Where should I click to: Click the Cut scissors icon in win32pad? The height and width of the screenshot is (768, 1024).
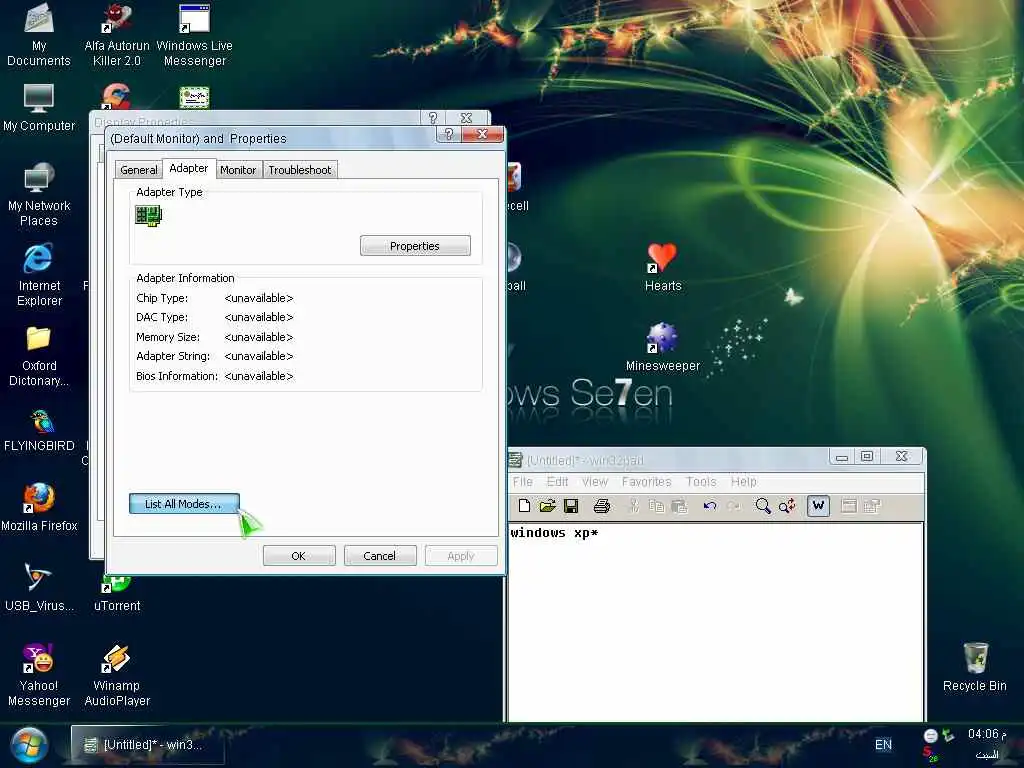pyautogui.click(x=633, y=505)
